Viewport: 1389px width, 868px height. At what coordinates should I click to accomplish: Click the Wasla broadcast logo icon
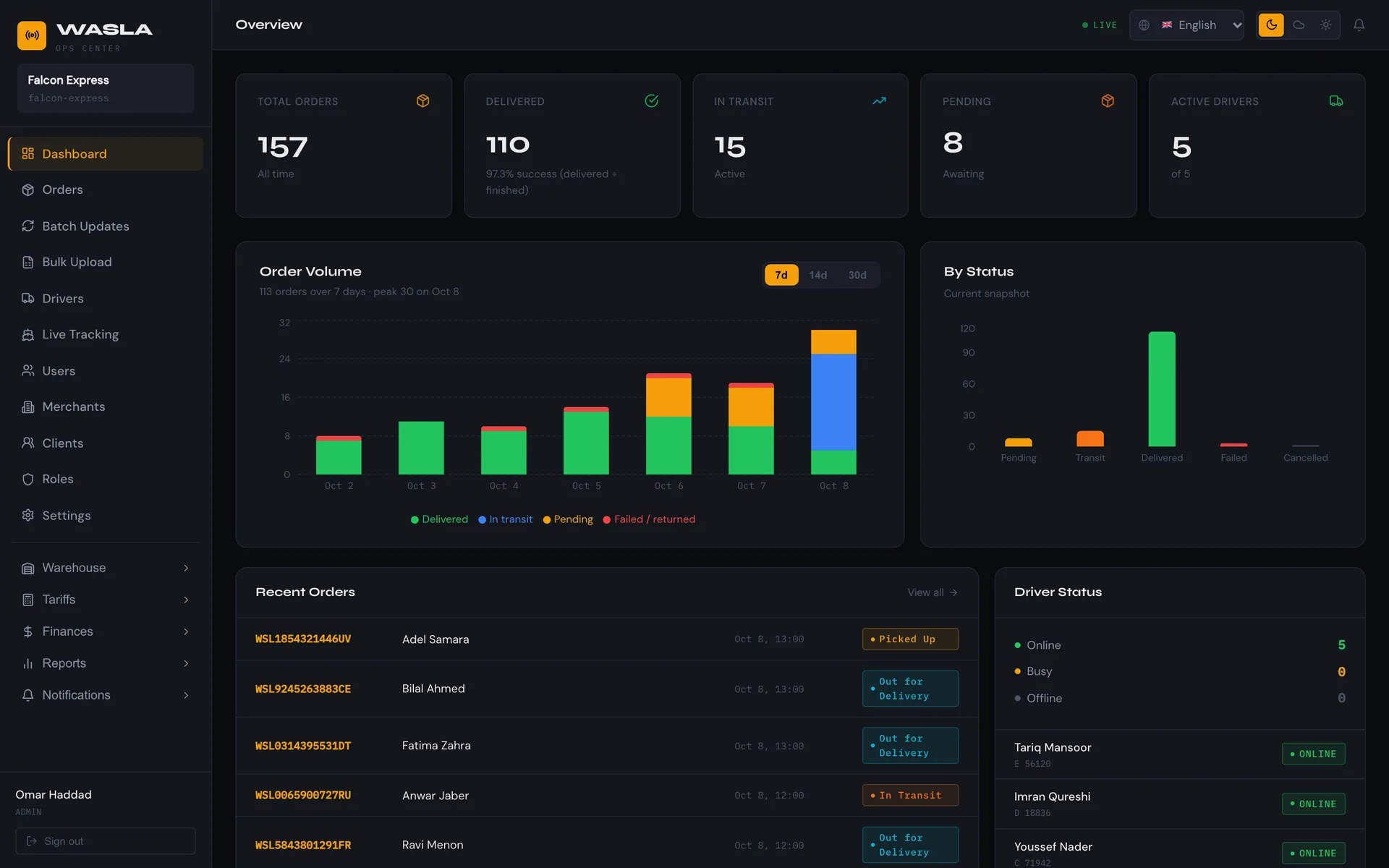click(32, 35)
